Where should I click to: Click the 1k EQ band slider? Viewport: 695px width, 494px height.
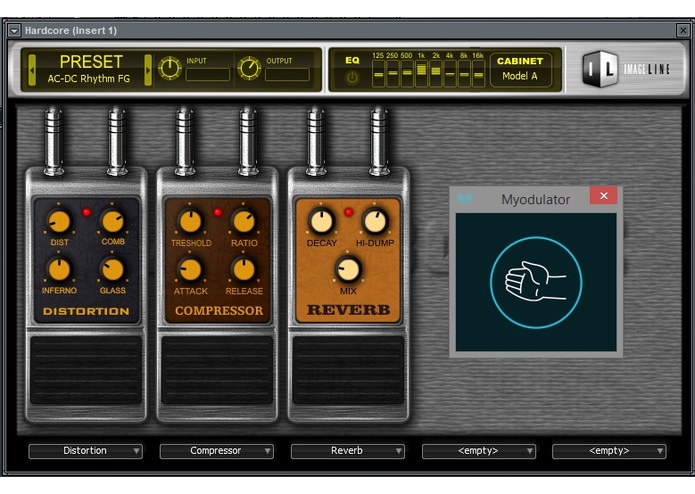[x=422, y=74]
